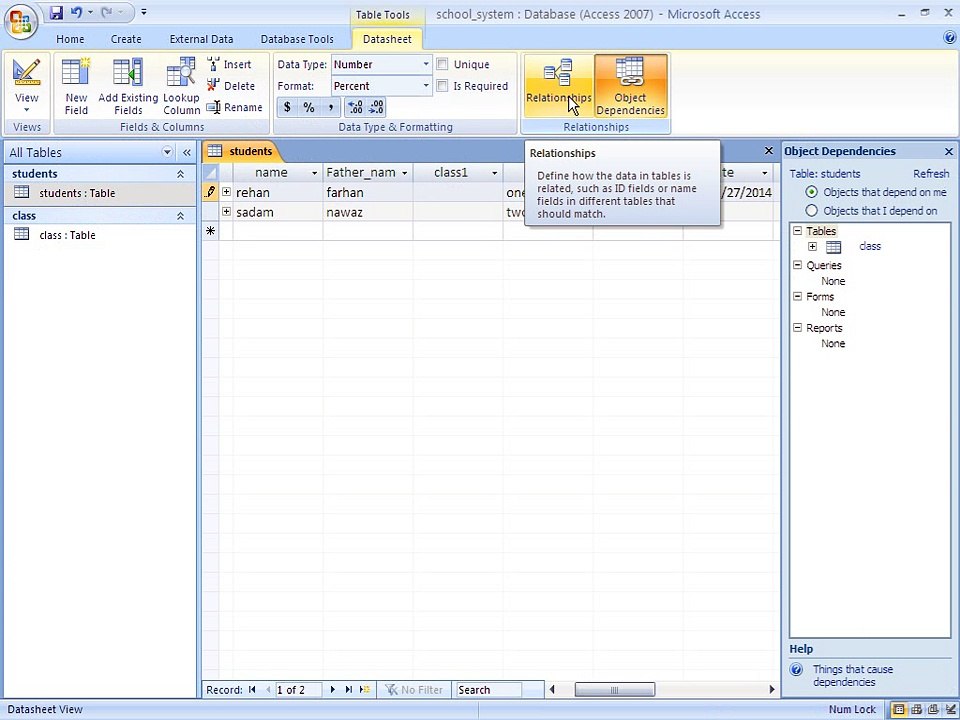This screenshot has width=960, height=720.
Task: Click the horizontal scrollbar thumb
Action: 614,689
